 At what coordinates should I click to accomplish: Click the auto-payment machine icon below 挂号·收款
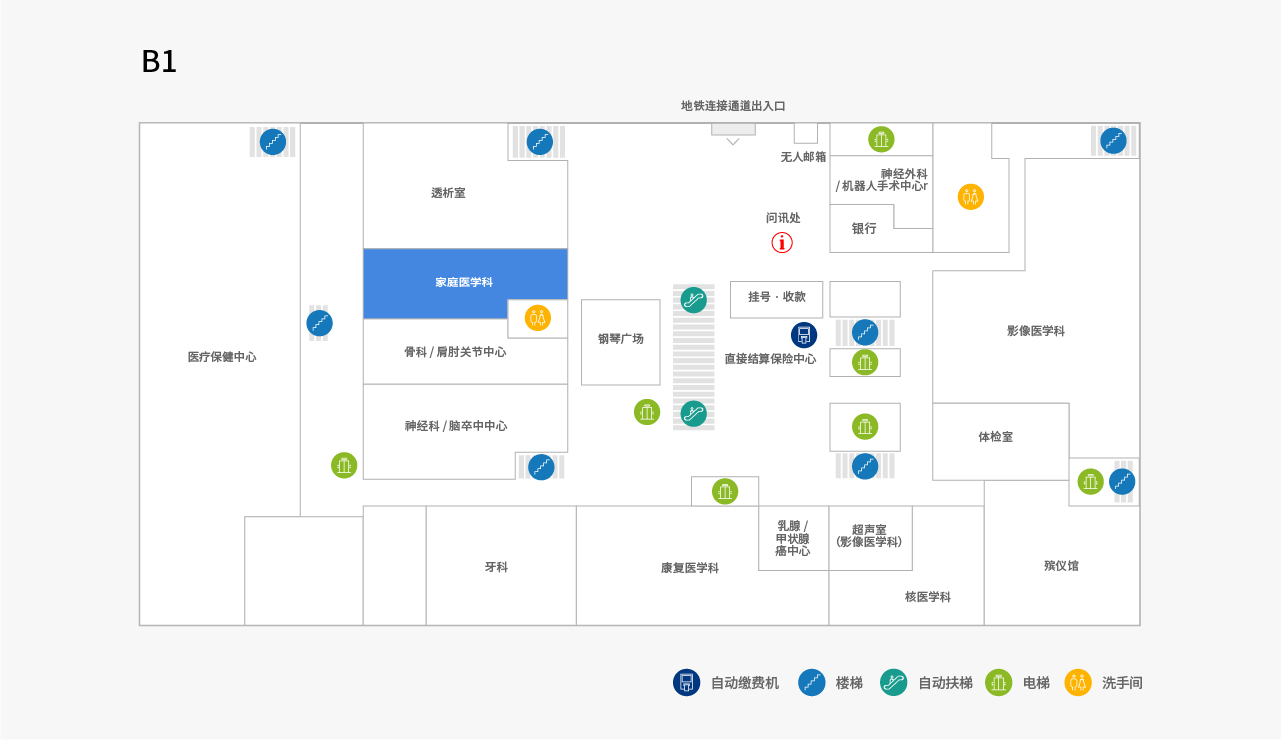coord(804,335)
